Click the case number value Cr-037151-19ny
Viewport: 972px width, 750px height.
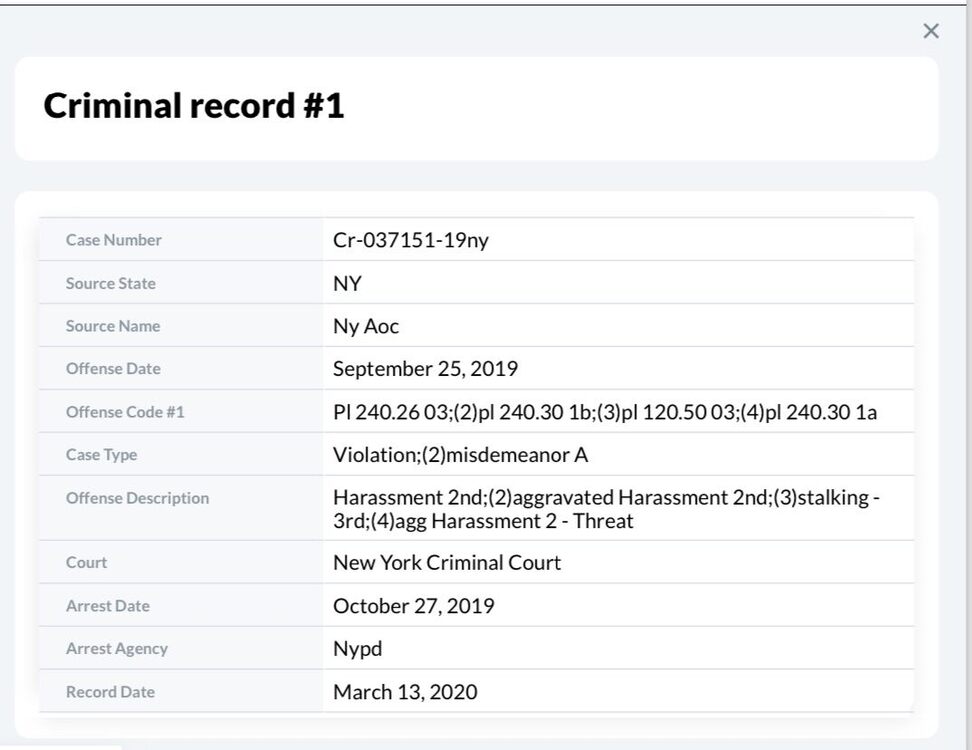click(411, 240)
